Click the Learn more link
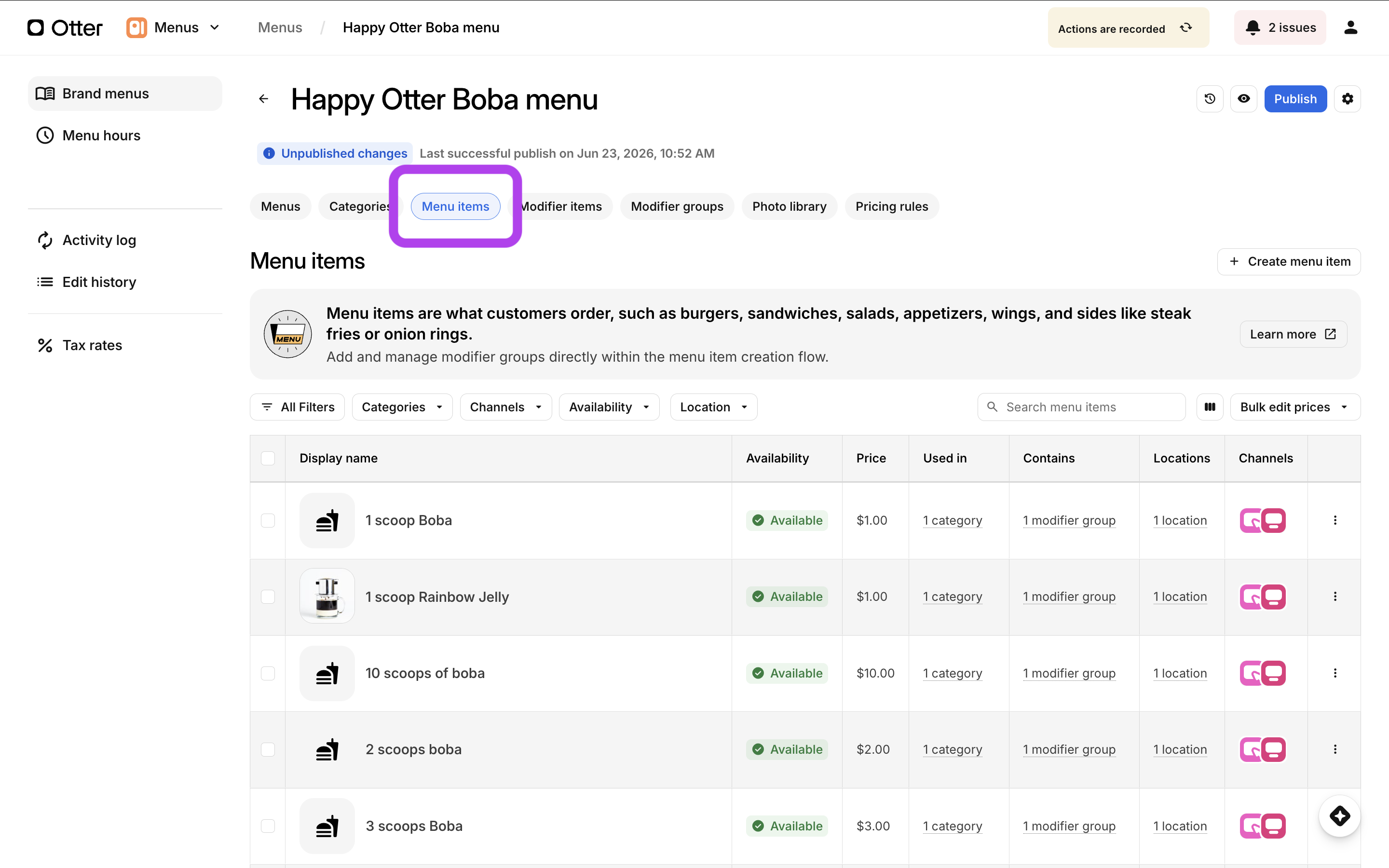1389x868 pixels. (x=1293, y=334)
